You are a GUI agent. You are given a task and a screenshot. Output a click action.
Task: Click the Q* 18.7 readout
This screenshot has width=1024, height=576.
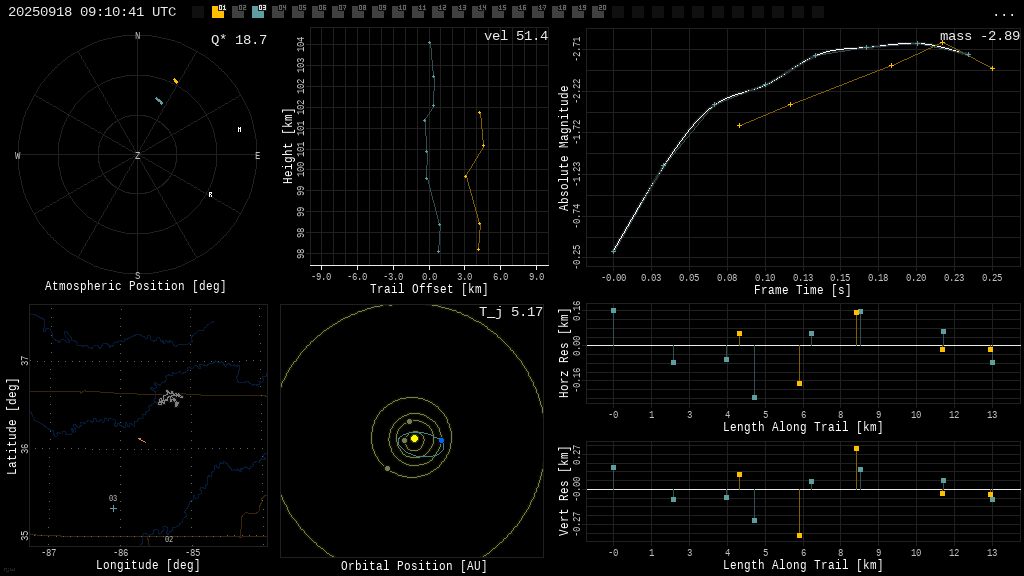(238, 40)
